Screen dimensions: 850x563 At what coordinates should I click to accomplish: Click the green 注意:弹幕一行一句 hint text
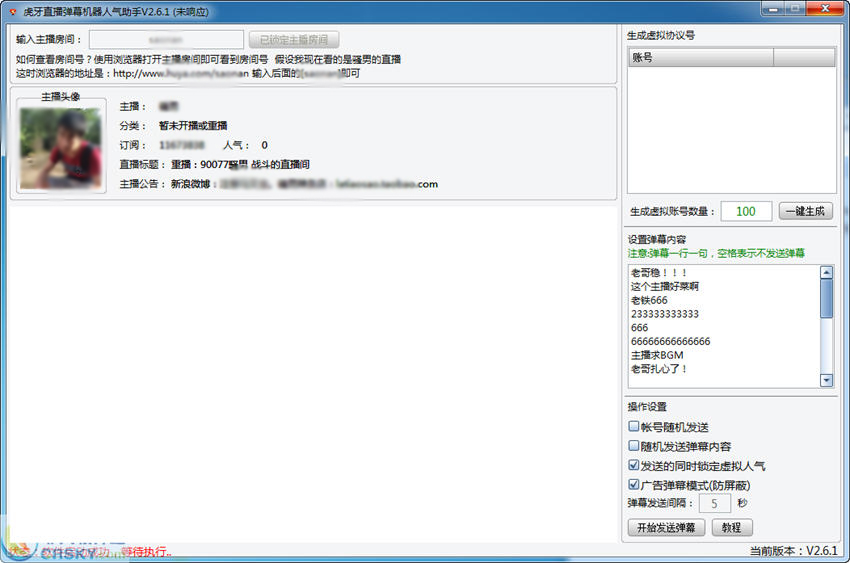point(716,253)
